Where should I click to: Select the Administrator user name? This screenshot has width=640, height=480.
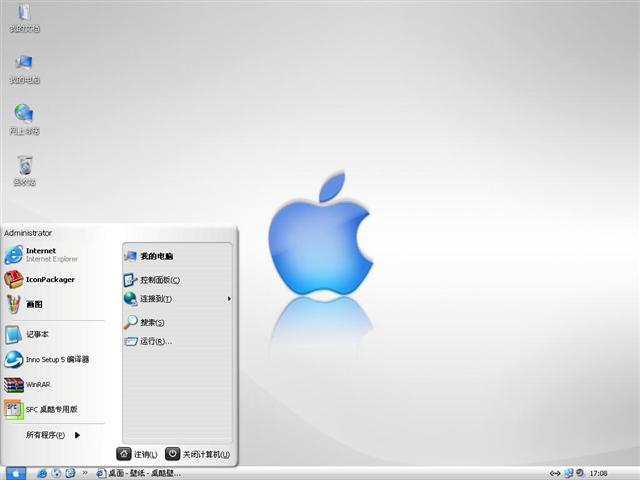[28, 233]
